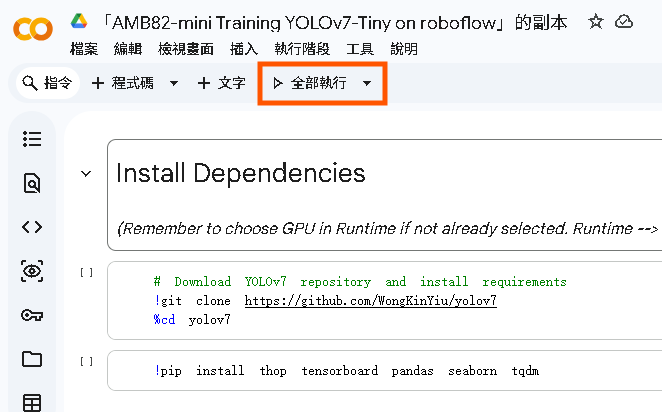This screenshot has height=412, width=662.
Task: Open the data table icon in sidebar
Action: click(32, 403)
